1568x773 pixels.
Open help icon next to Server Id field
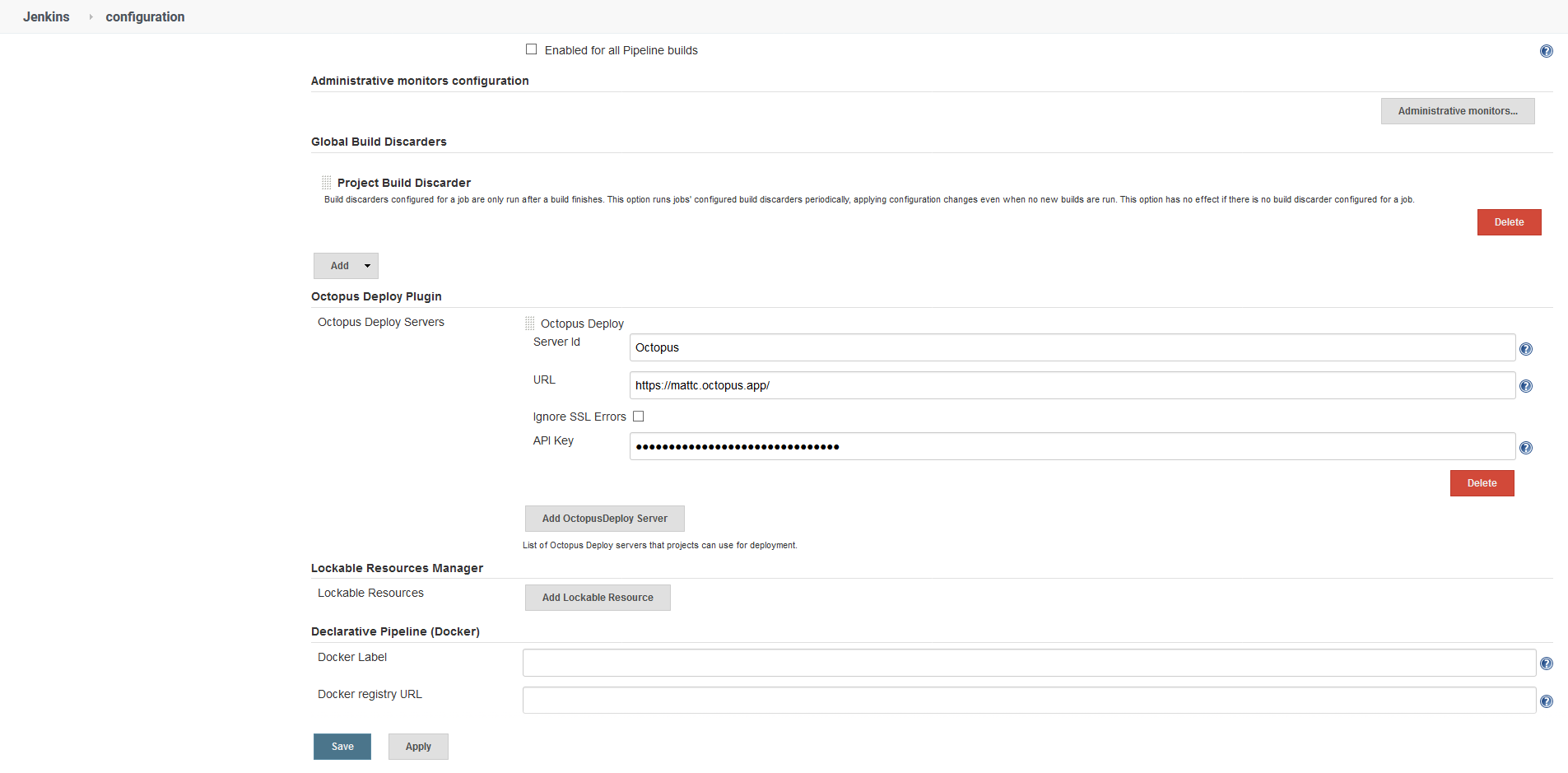(1525, 349)
